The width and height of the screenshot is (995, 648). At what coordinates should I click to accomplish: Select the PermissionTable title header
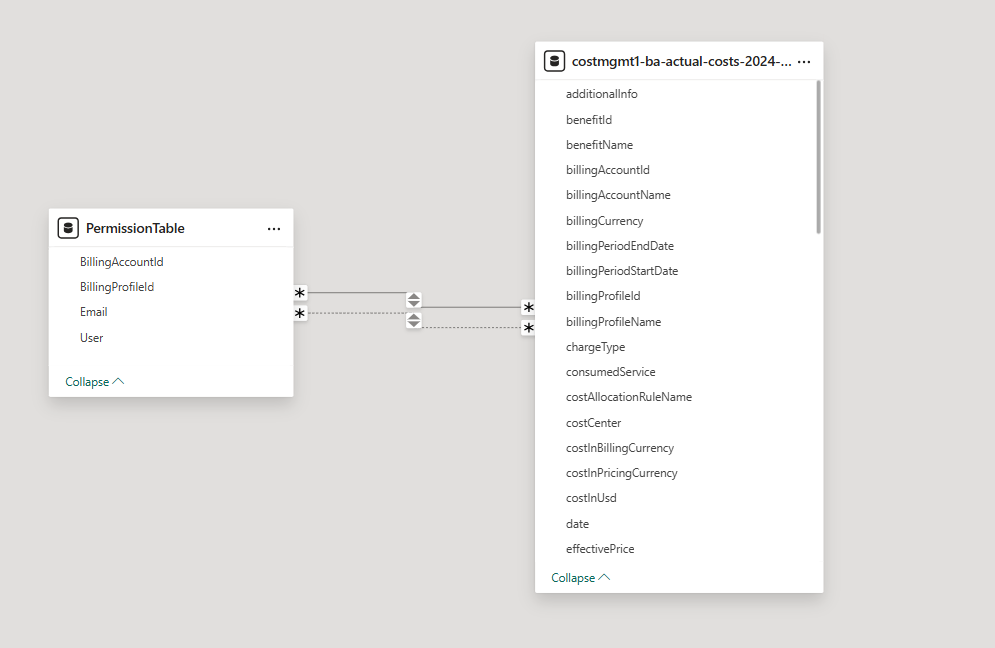pyautogui.click(x=135, y=228)
